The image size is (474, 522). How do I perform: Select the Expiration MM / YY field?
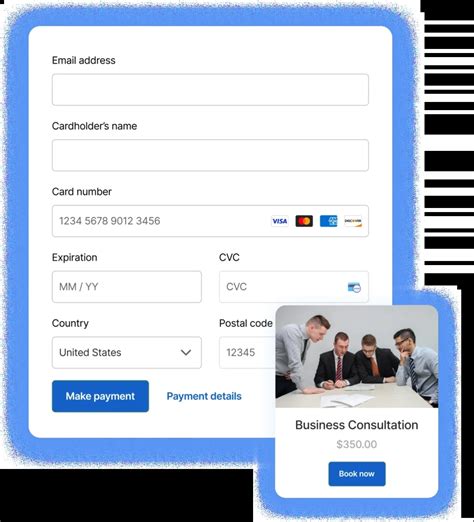[x=127, y=287]
